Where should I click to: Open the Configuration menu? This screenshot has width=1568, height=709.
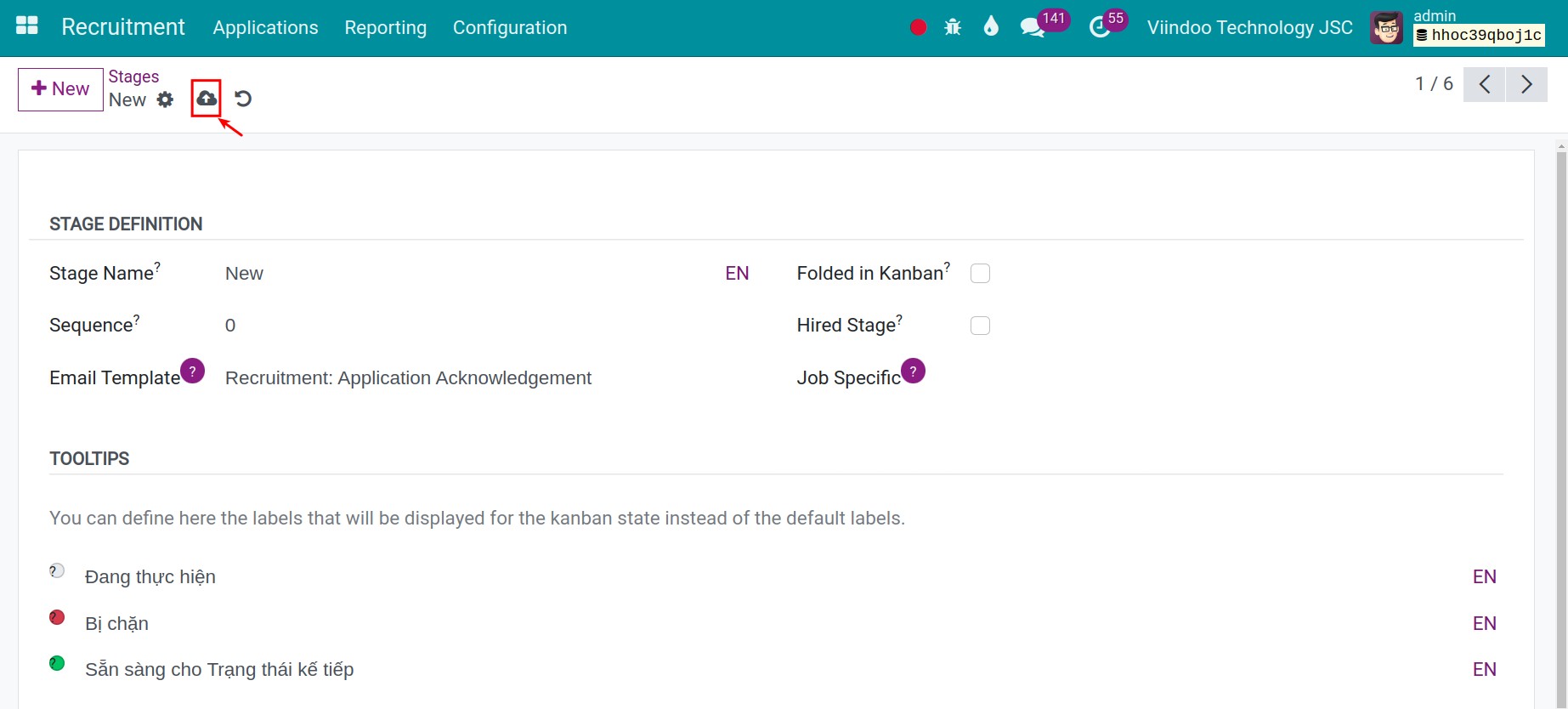pos(510,27)
